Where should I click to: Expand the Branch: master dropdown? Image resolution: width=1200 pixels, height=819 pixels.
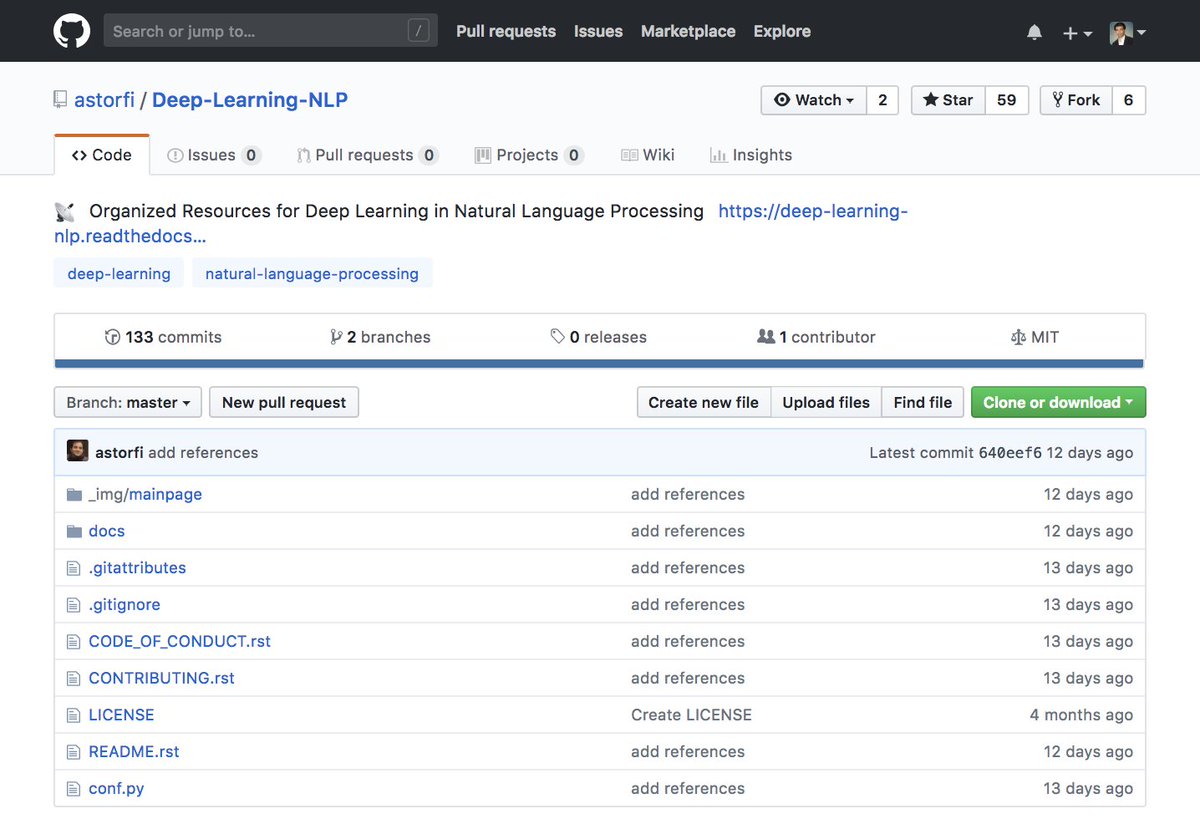click(x=128, y=402)
